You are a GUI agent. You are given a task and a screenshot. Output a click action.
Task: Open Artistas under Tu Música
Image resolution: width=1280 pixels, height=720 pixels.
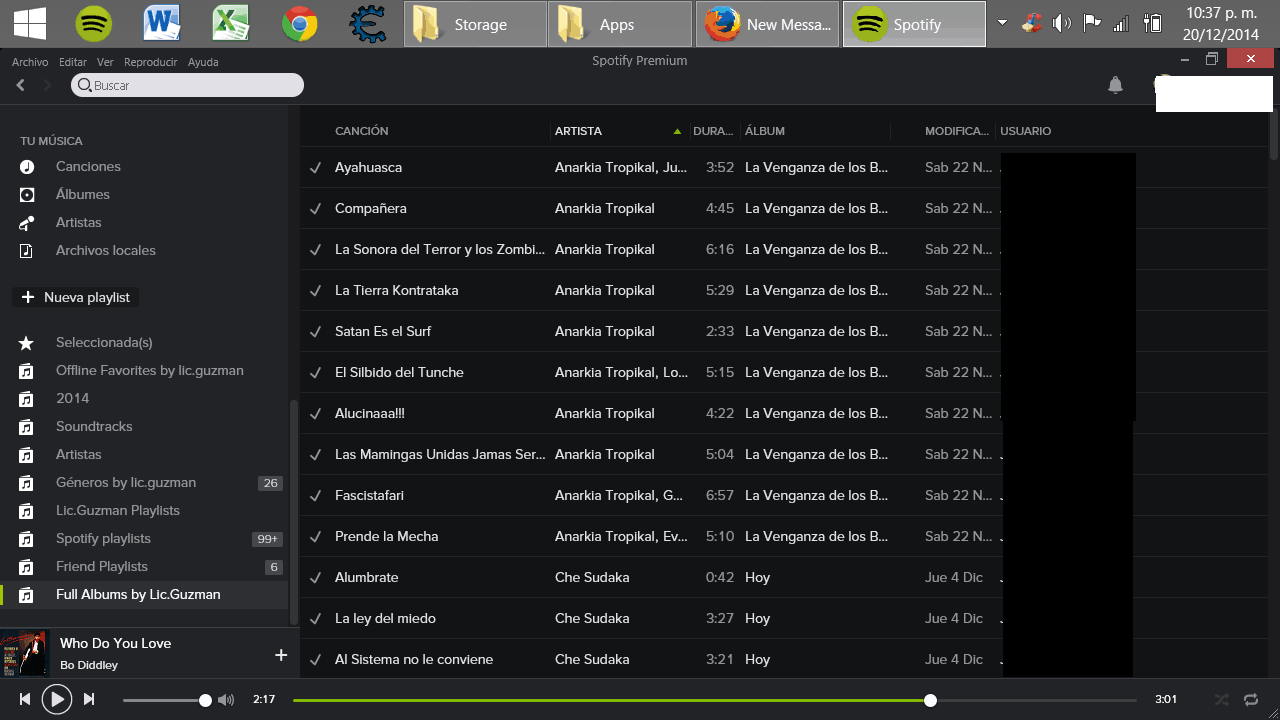79,223
